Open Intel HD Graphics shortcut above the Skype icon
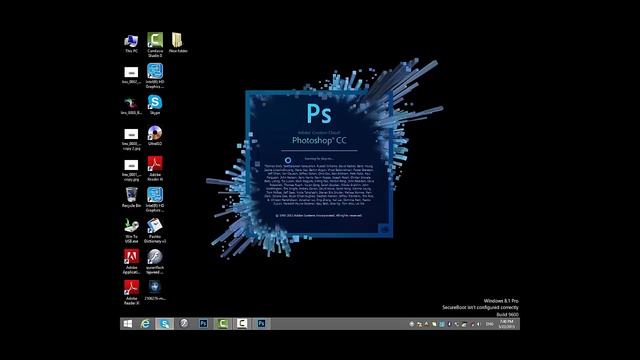Viewport: 640px width, 360px height. pos(155,76)
